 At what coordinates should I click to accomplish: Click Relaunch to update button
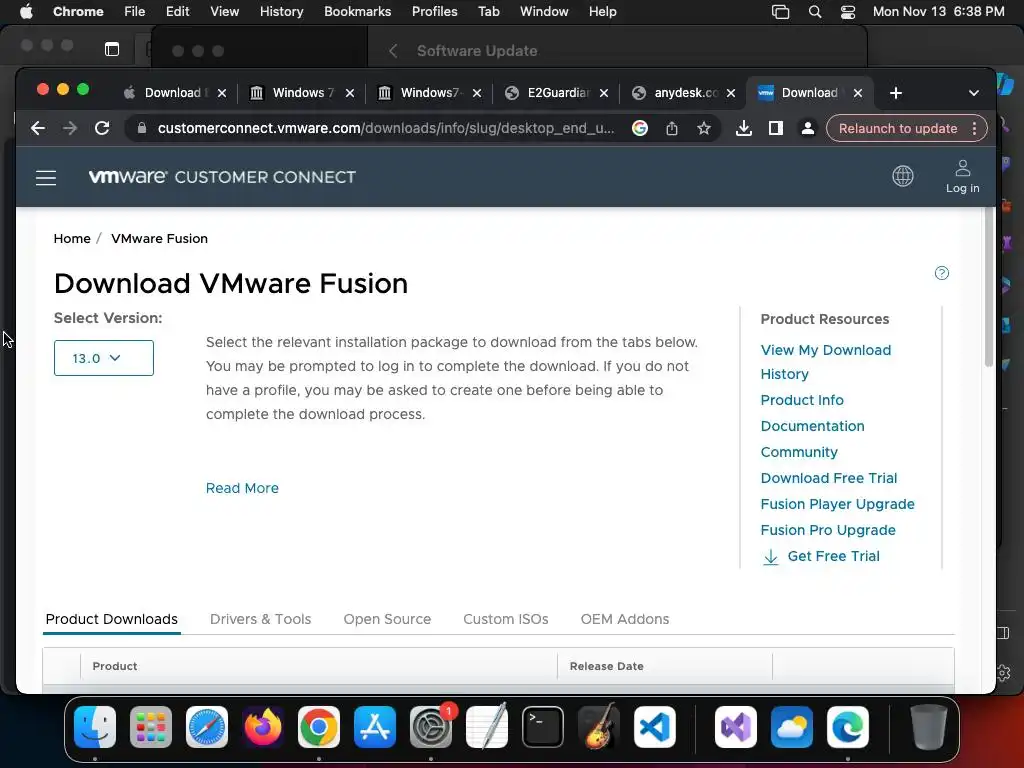point(898,129)
